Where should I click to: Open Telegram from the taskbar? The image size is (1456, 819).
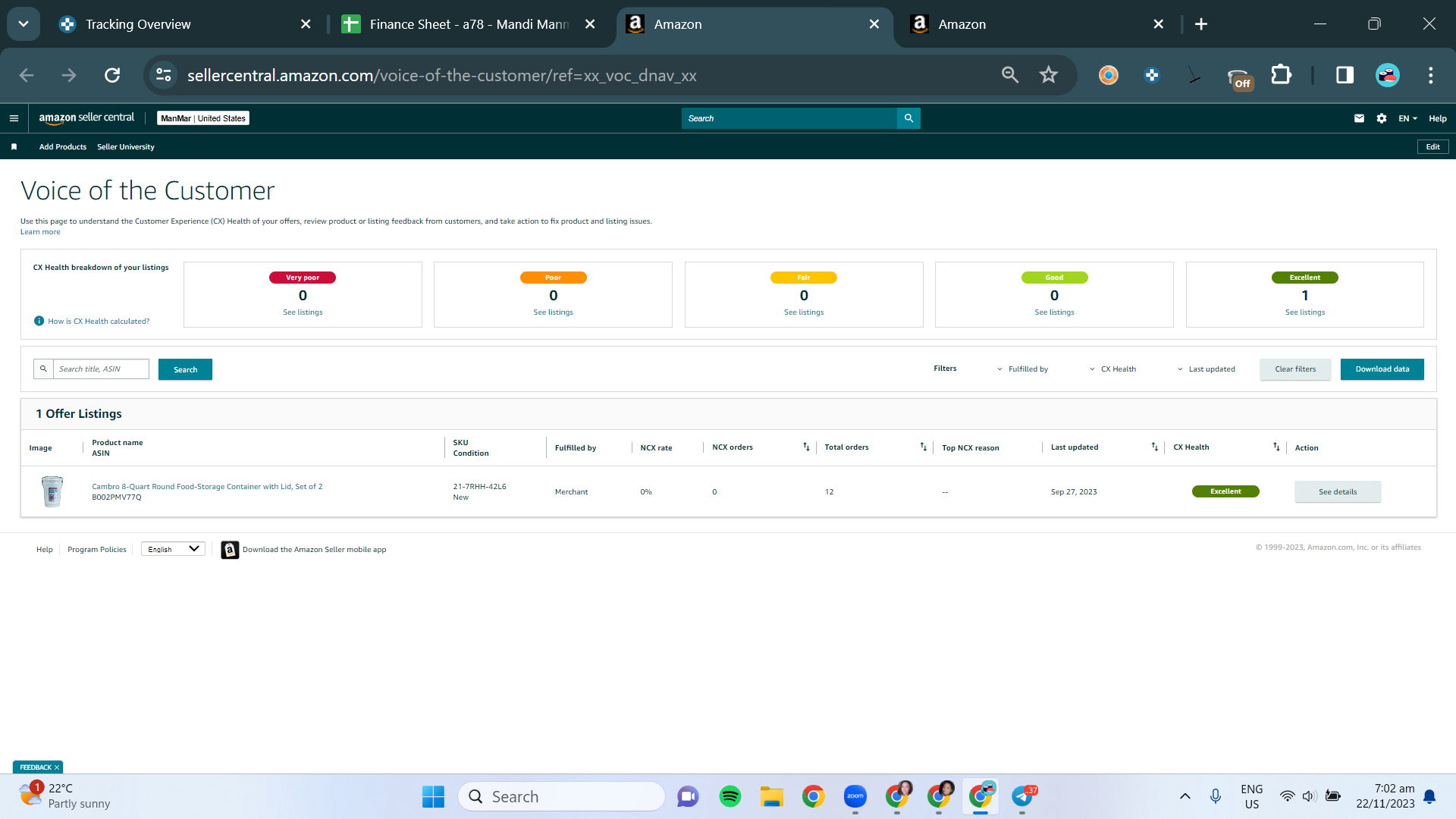(x=1022, y=796)
